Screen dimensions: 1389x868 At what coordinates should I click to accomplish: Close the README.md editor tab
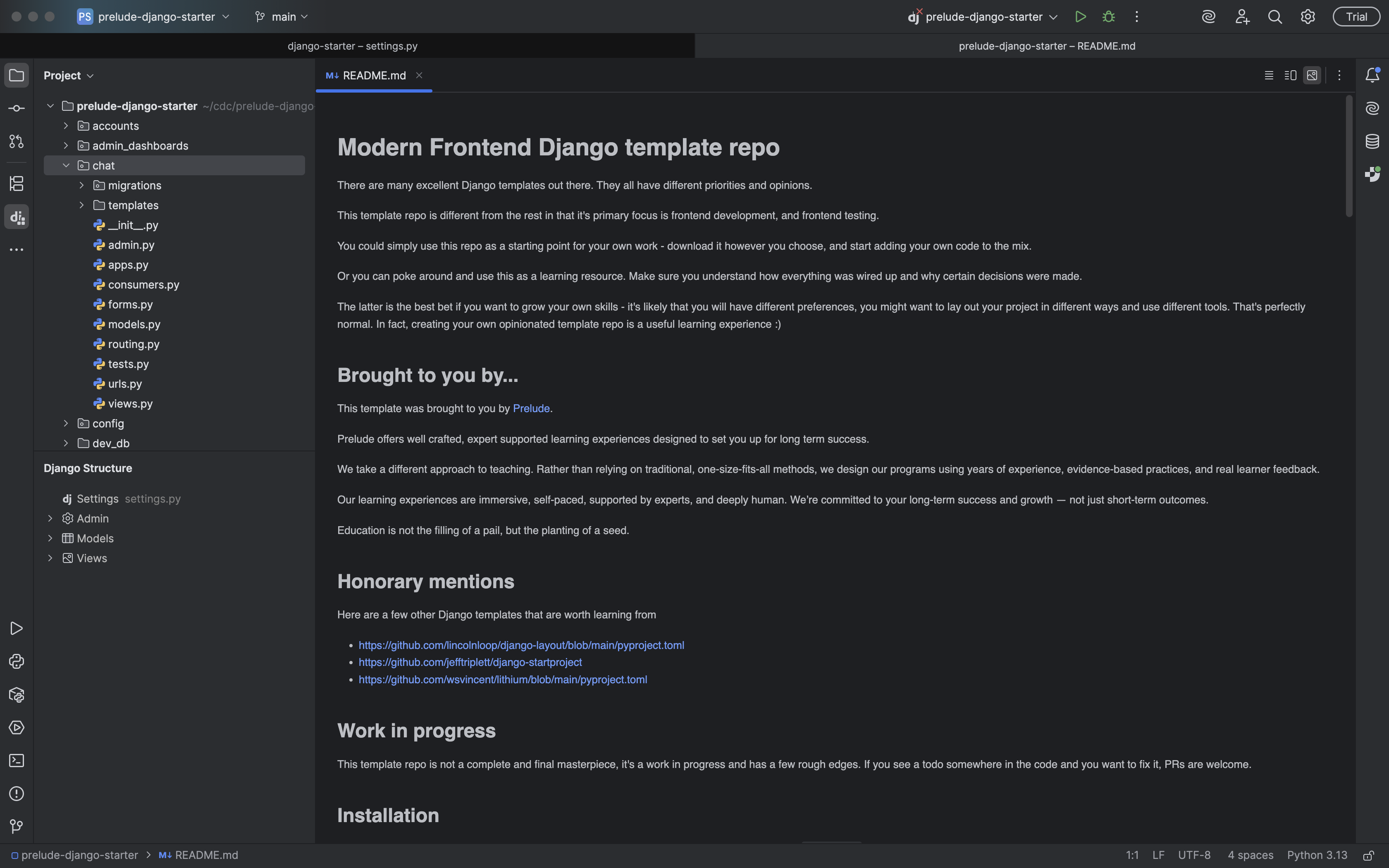[x=419, y=75]
